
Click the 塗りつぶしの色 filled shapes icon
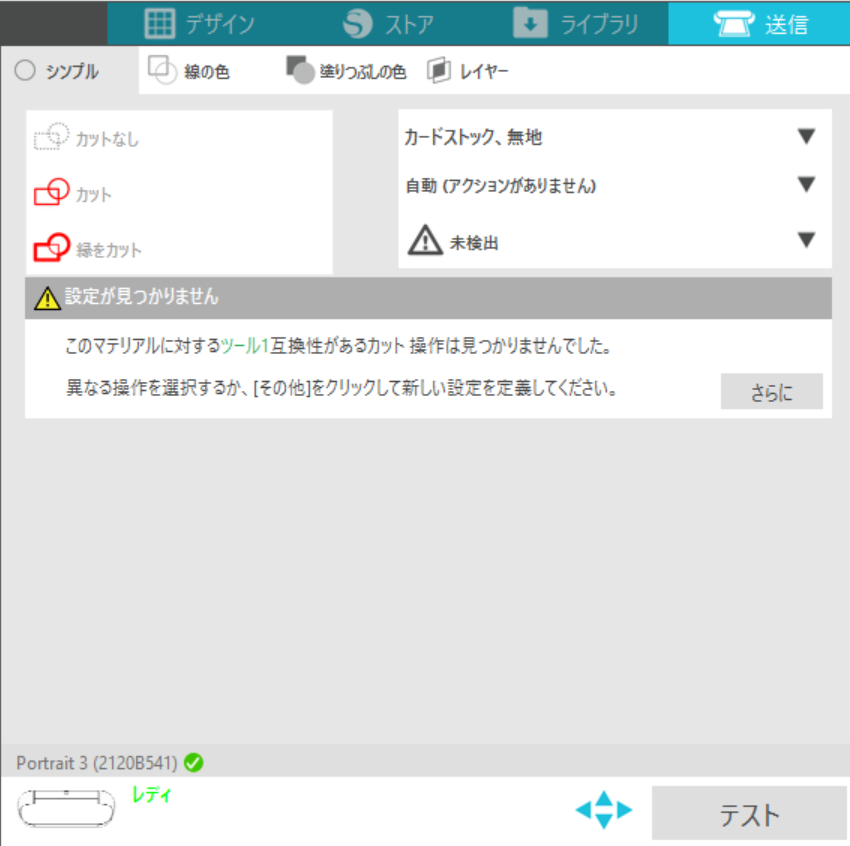point(300,70)
